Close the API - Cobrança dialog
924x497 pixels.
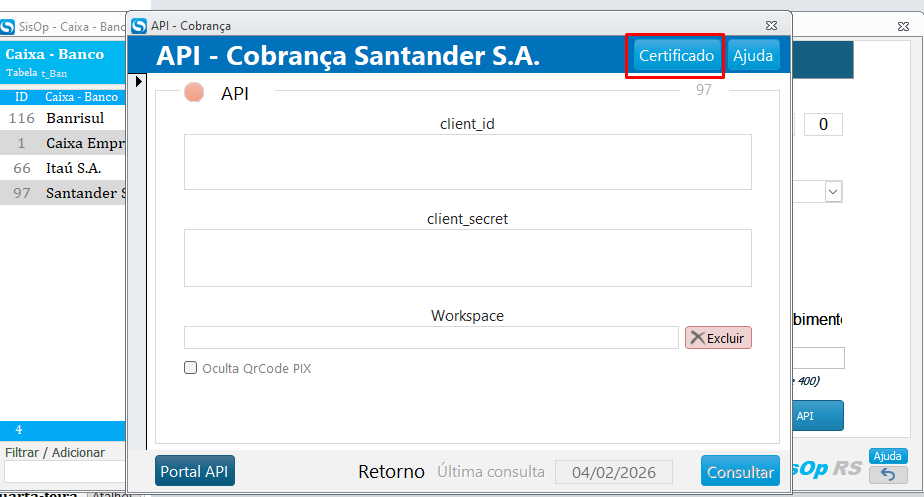(x=769, y=24)
